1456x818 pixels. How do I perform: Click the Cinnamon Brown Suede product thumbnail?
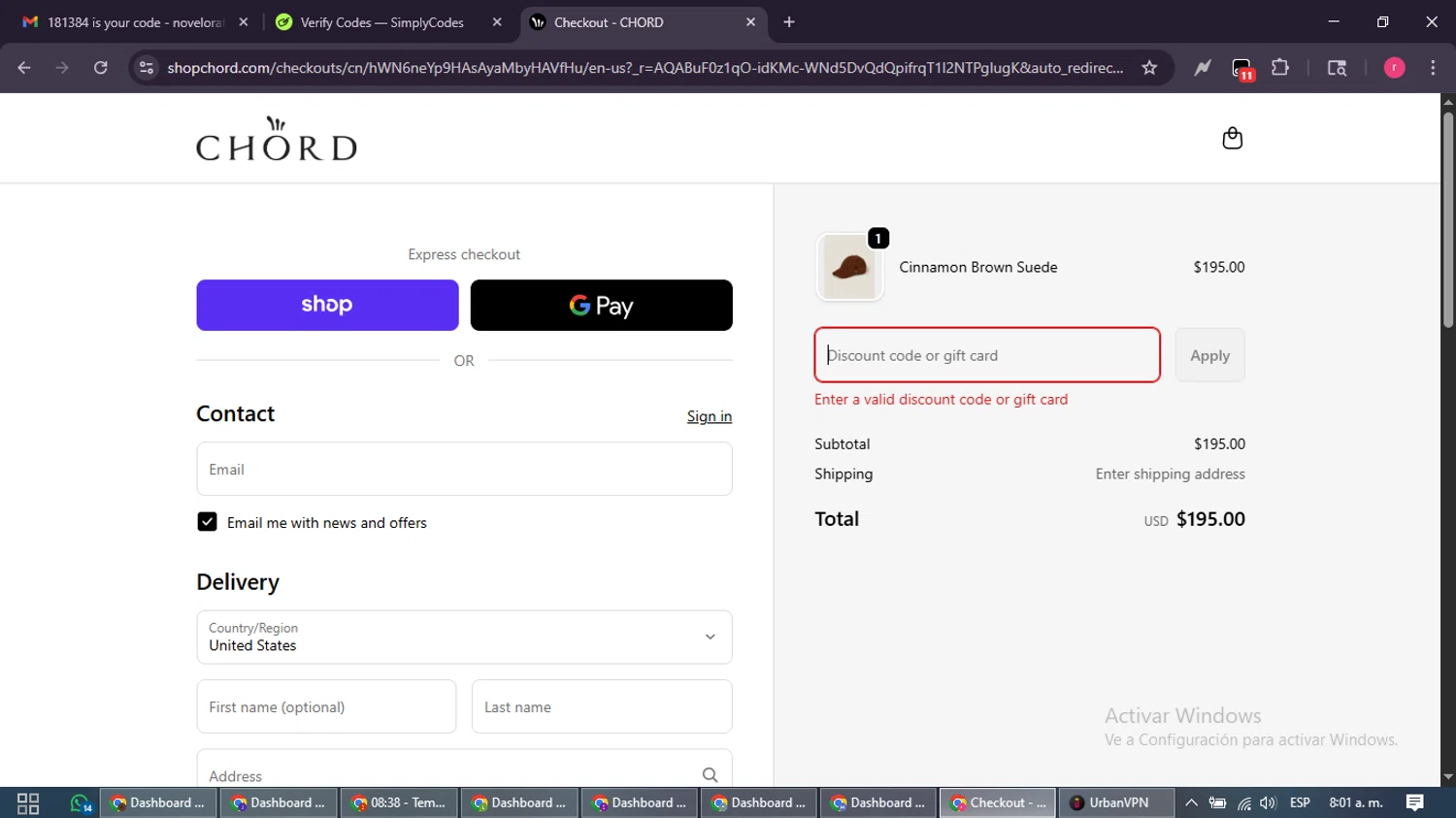point(849,267)
